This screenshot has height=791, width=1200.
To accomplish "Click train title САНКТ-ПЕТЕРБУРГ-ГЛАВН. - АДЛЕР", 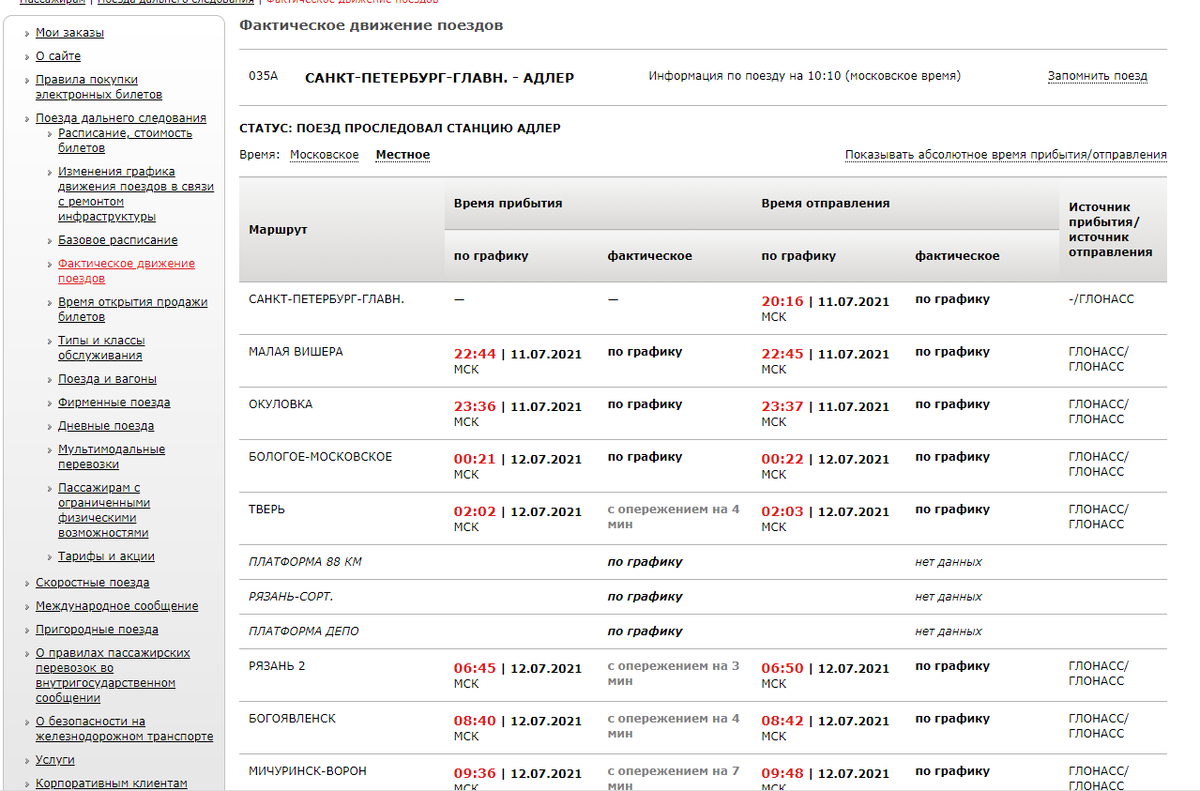I will 439,77.
